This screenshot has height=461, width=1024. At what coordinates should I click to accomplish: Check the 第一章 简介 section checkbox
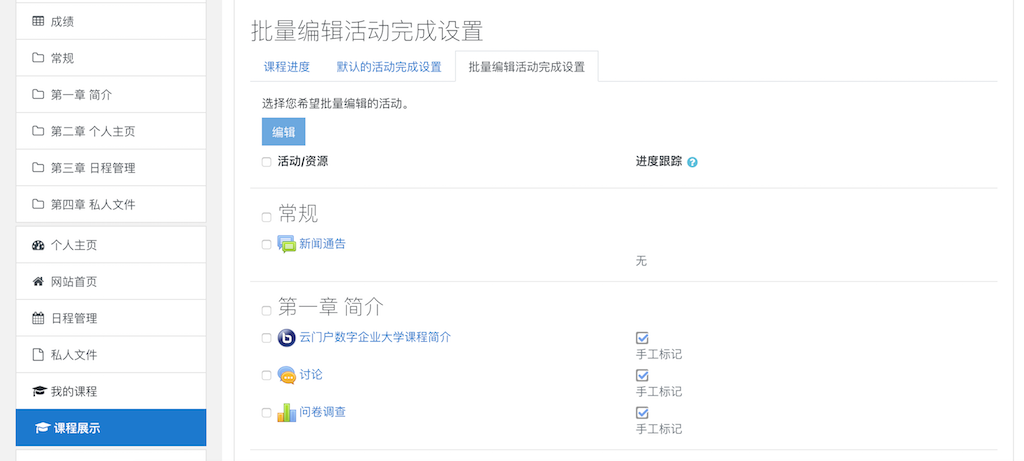[266, 310]
